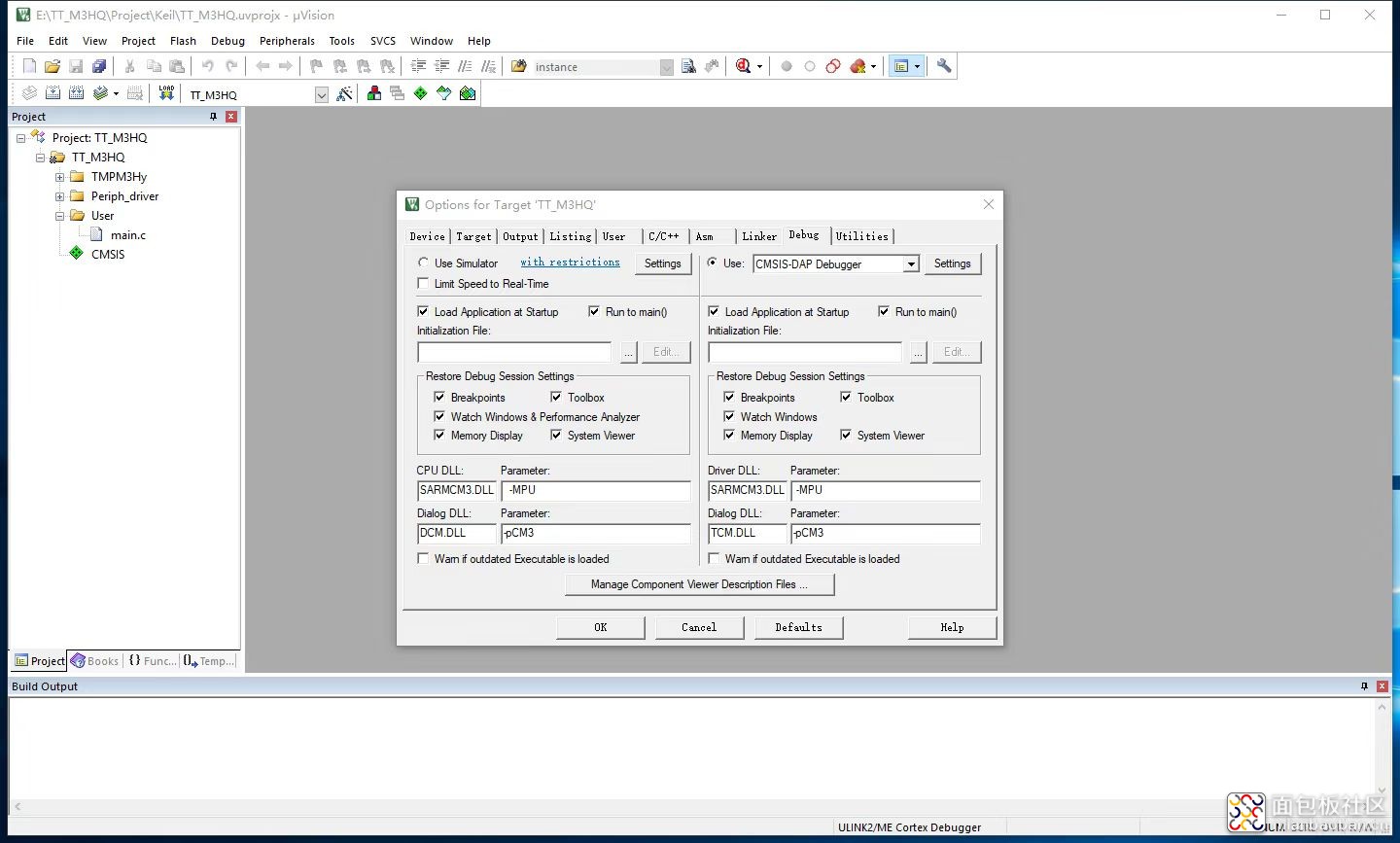Open the Peripherals menu
1400x843 pixels.
pos(287,41)
